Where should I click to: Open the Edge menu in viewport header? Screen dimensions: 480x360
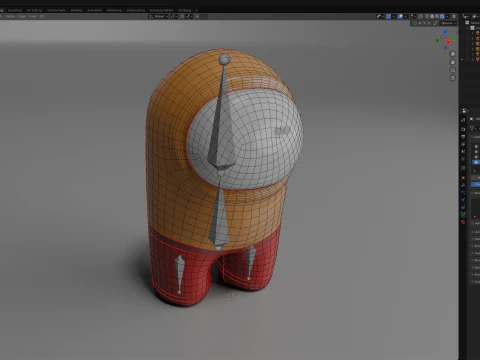(22, 16)
